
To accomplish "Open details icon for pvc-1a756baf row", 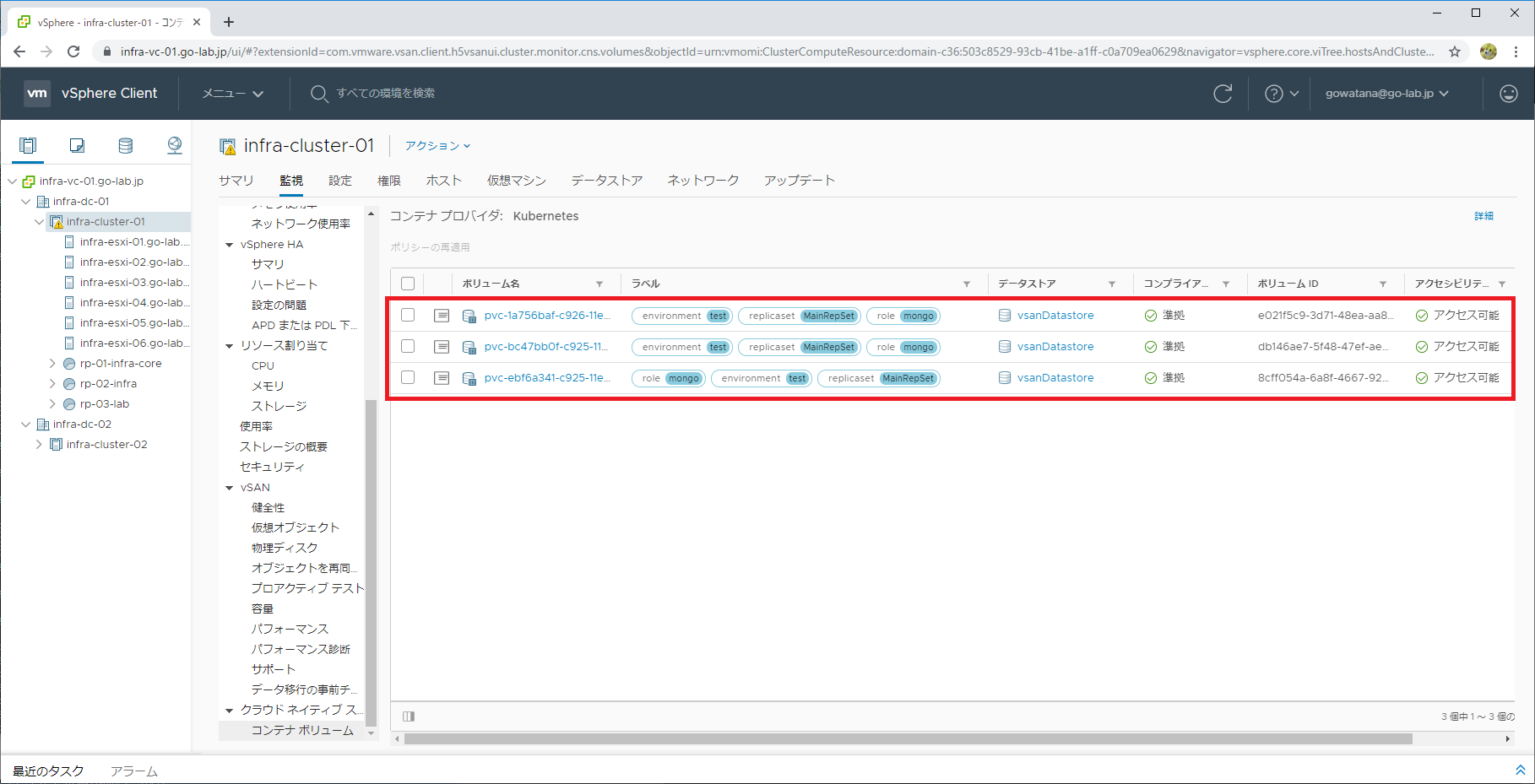I will [442, 316].
